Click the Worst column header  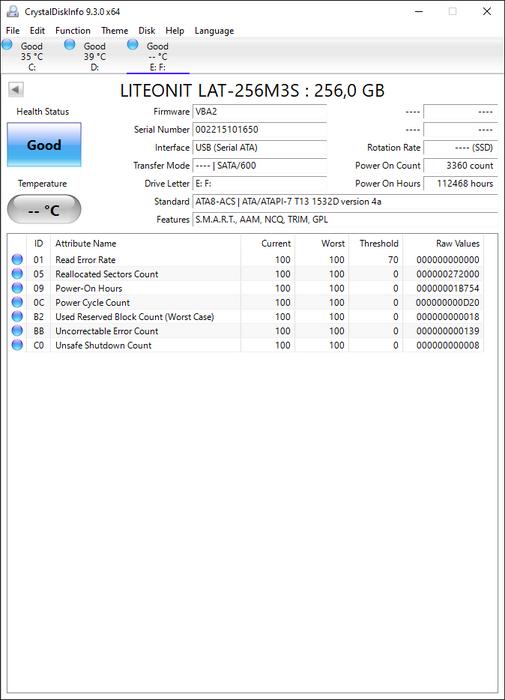tap(322, 243)
